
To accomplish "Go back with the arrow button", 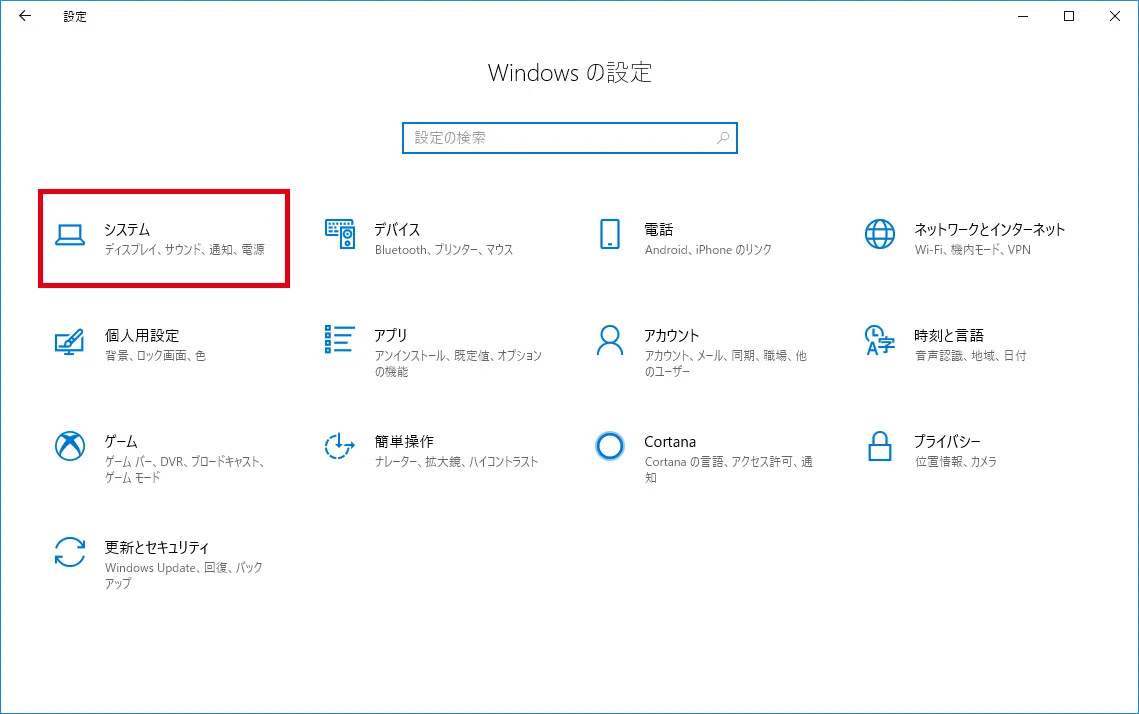I will (25, 16).
